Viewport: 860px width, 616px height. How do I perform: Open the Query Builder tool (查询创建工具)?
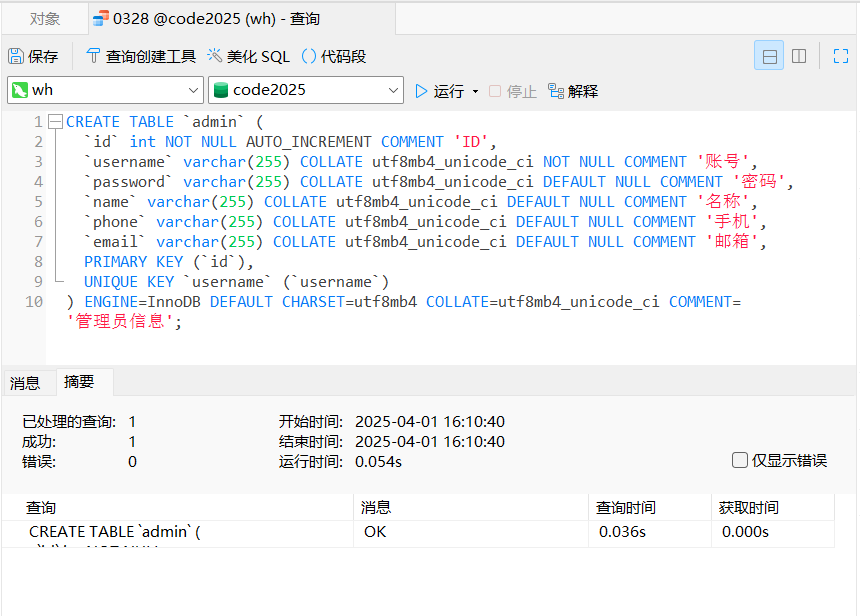point(141,56)
